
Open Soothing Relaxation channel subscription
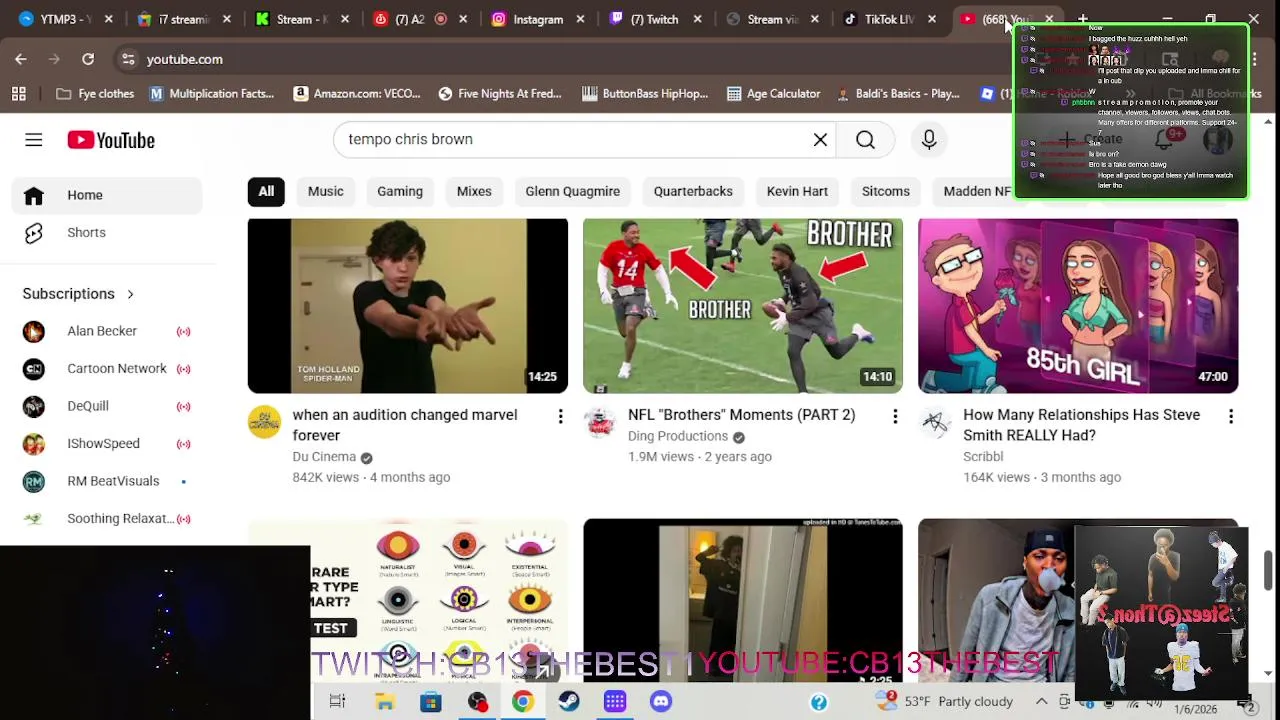[x=107, y=519]
